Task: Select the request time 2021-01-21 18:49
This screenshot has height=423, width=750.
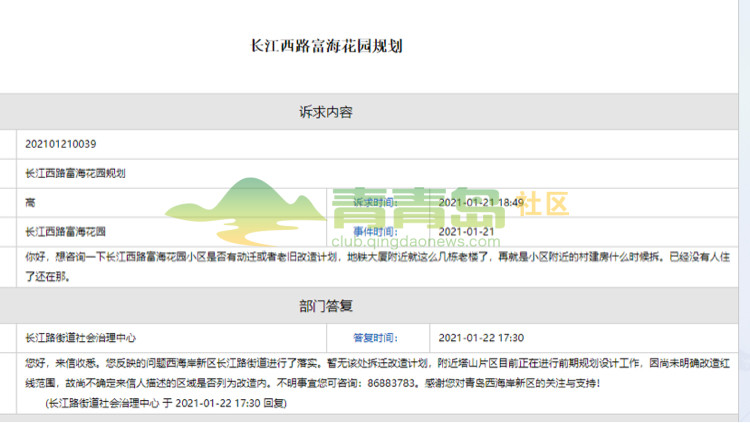Action: (x=481, y=203)
